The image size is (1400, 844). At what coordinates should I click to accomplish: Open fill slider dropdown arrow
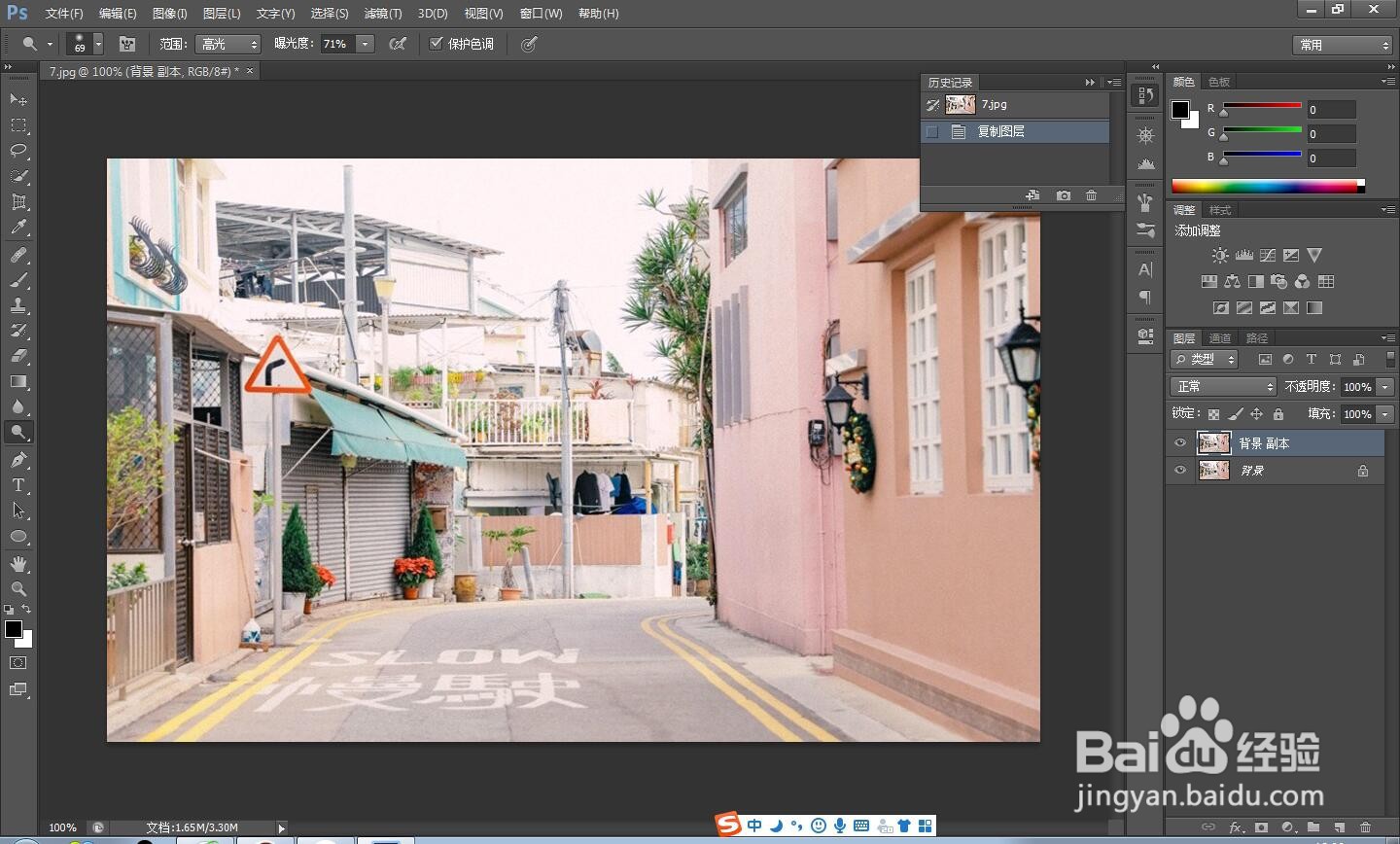(1385, 413)
